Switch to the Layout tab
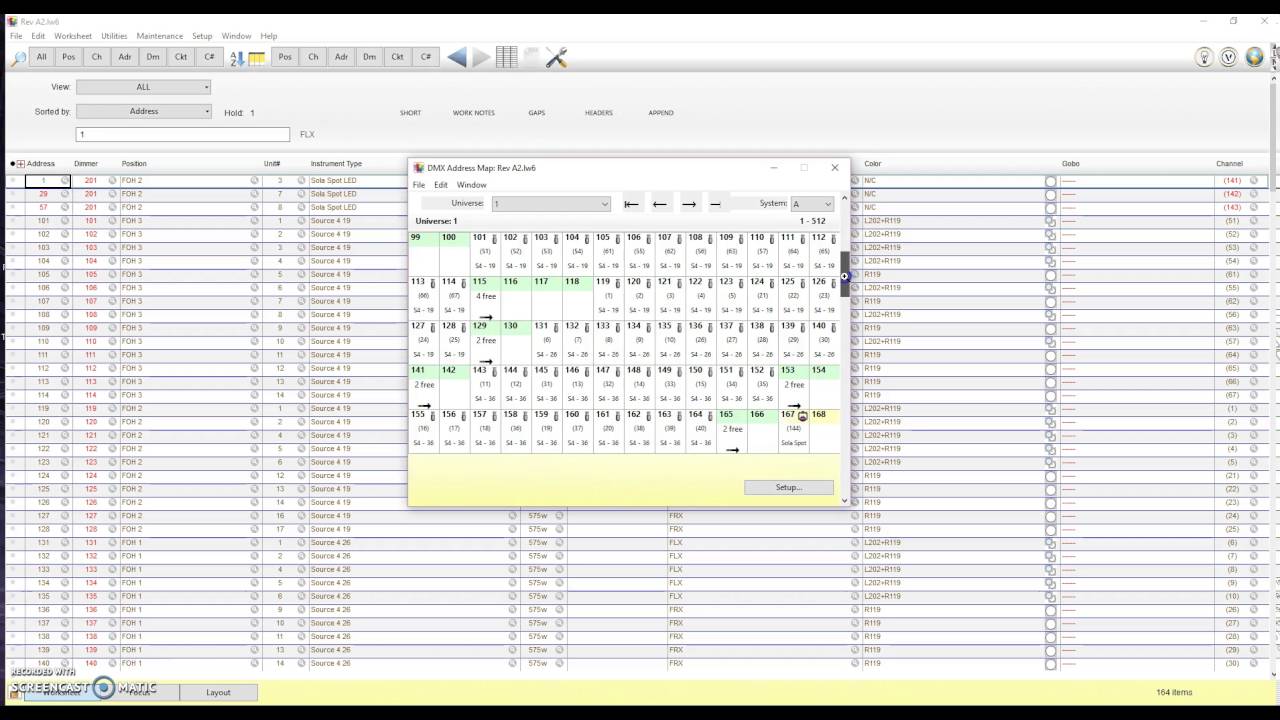The image size is (1280, 720). pos(218,692)
